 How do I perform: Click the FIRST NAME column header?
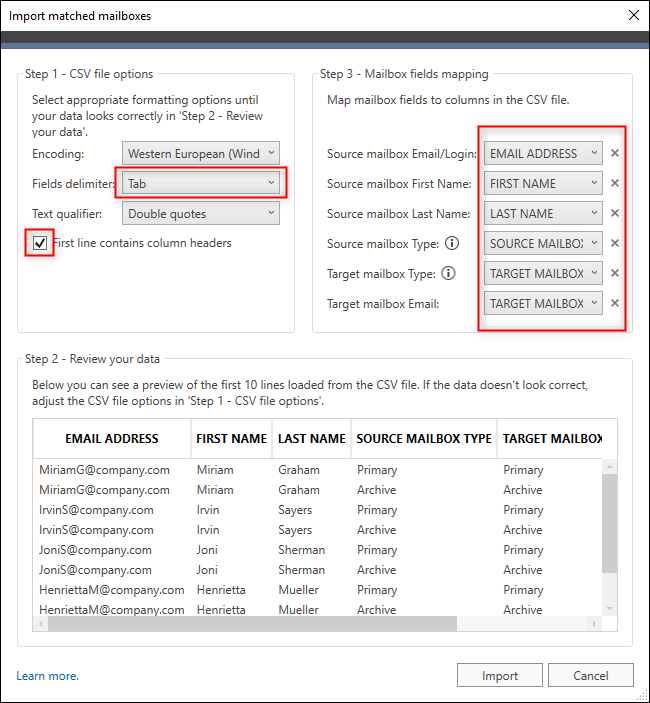coord(231,438)
